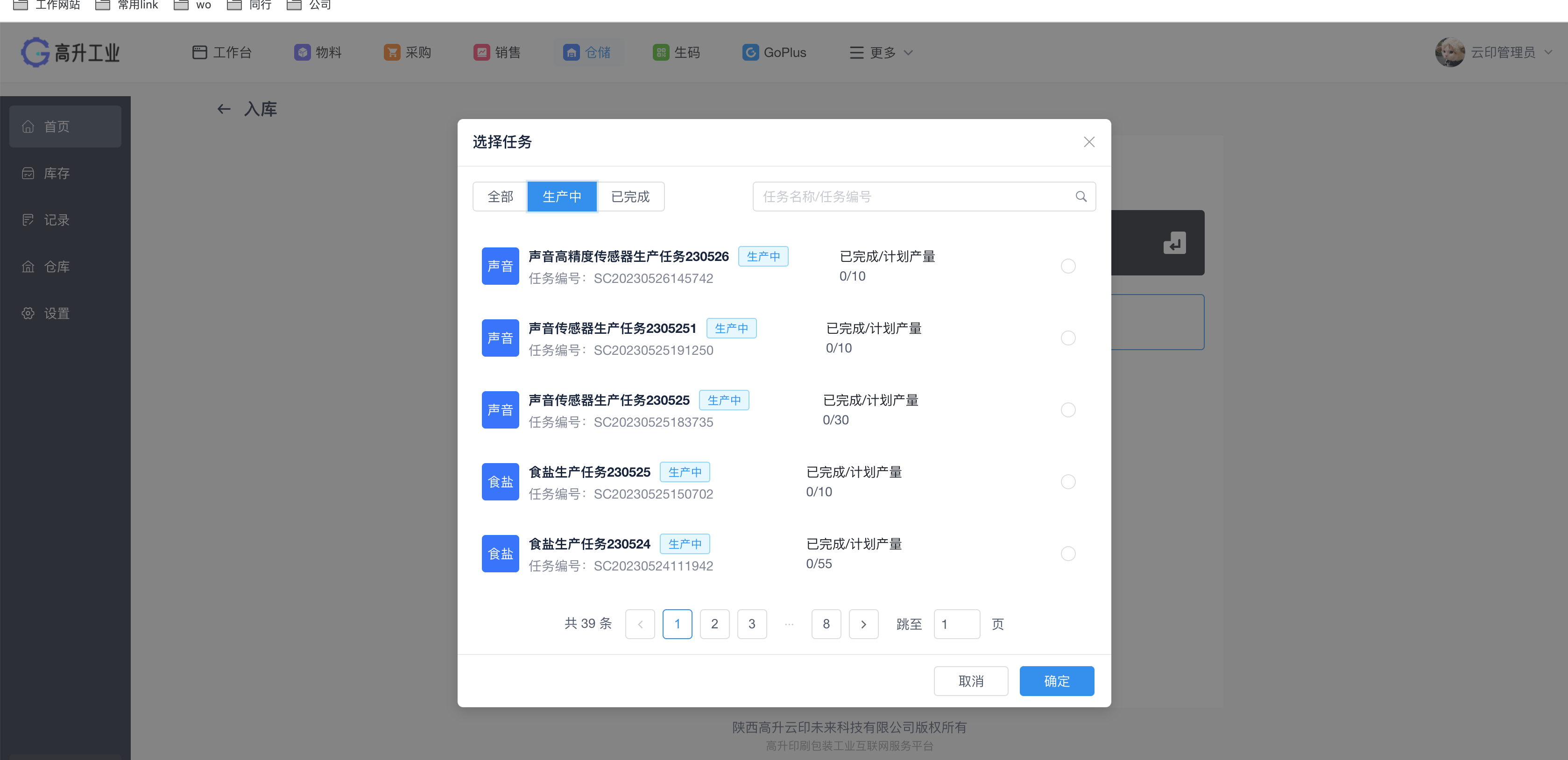Open the 常用link bookmark folder

127,5
